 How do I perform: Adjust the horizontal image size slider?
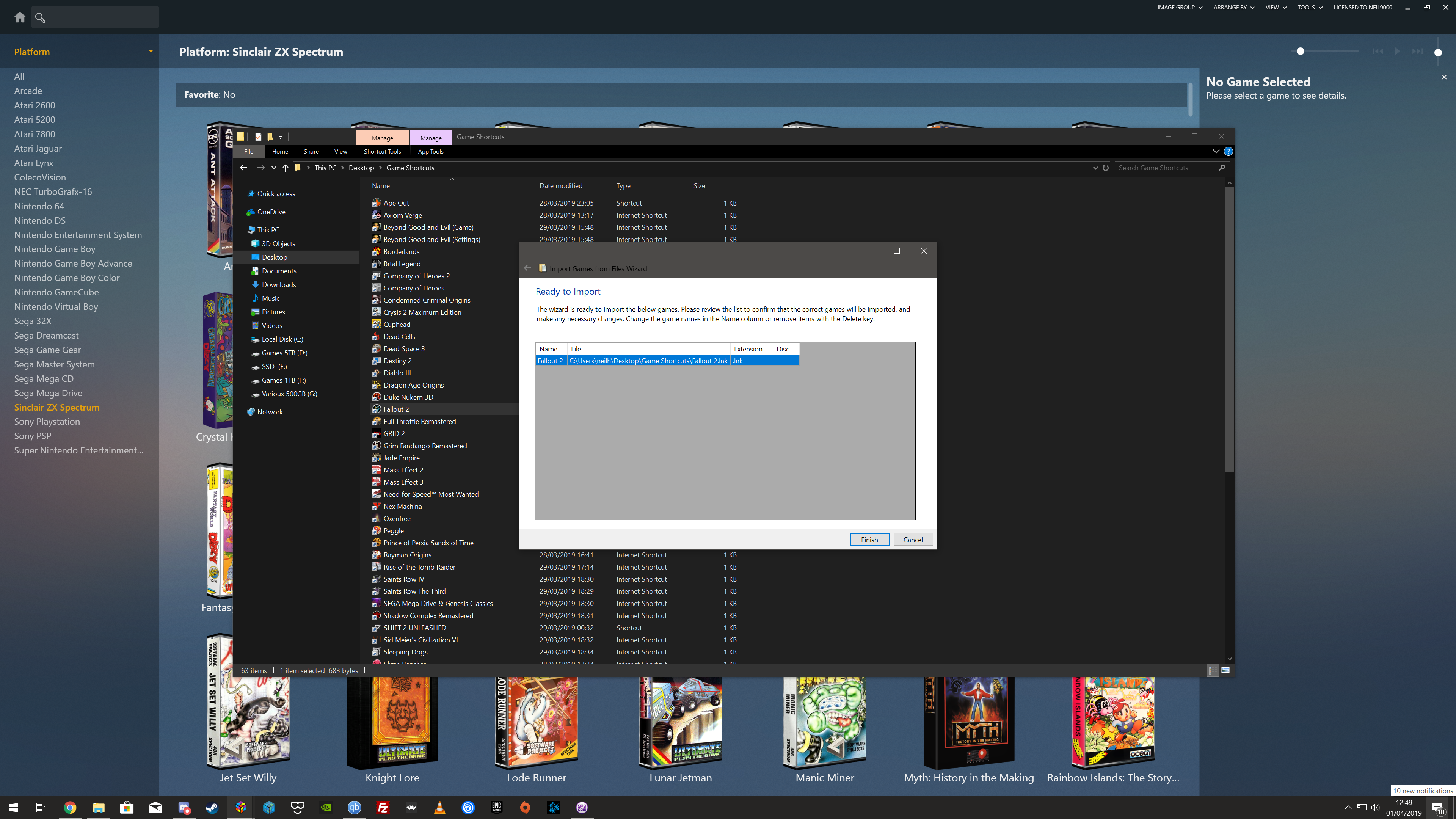click(x=1300, y=52)
